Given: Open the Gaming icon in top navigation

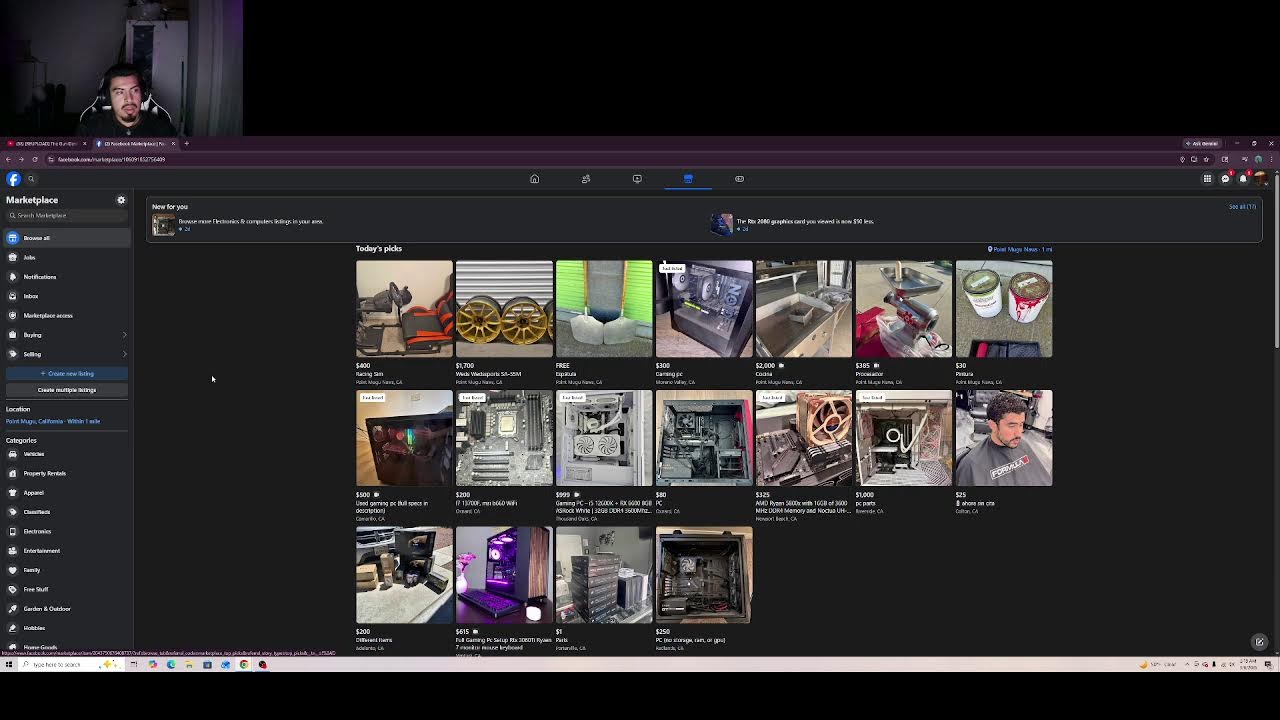Looking at the screenshot, I should coord(739,179).
